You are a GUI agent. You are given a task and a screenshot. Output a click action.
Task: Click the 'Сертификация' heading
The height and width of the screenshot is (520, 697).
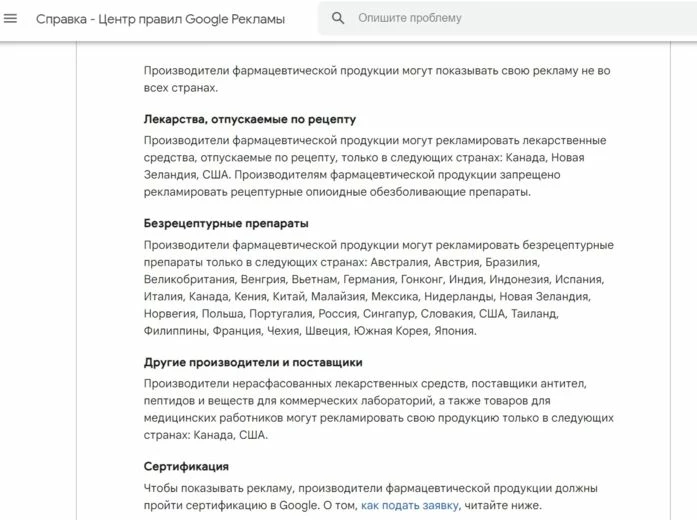pos(186,466)
